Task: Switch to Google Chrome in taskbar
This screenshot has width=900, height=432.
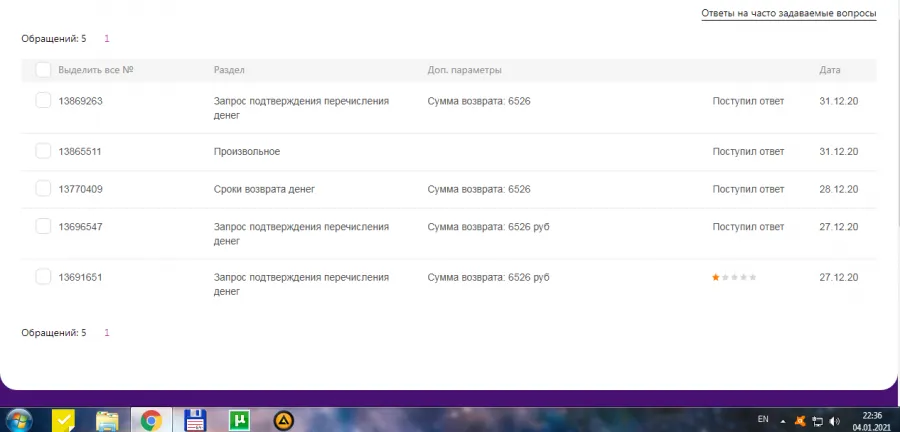Action: (151, 421)
